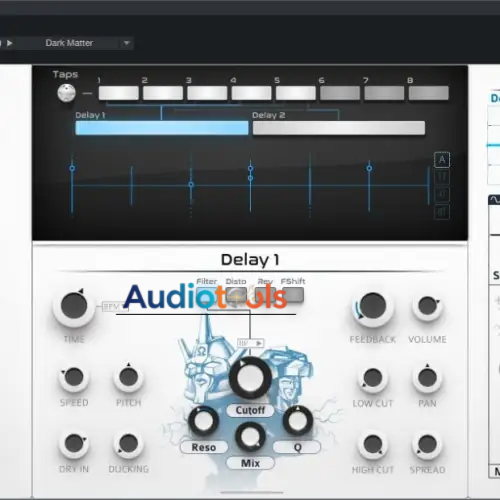Click the Taps label text
The height and width of the screenshot is (500, 500).
(x=65, y=74)
